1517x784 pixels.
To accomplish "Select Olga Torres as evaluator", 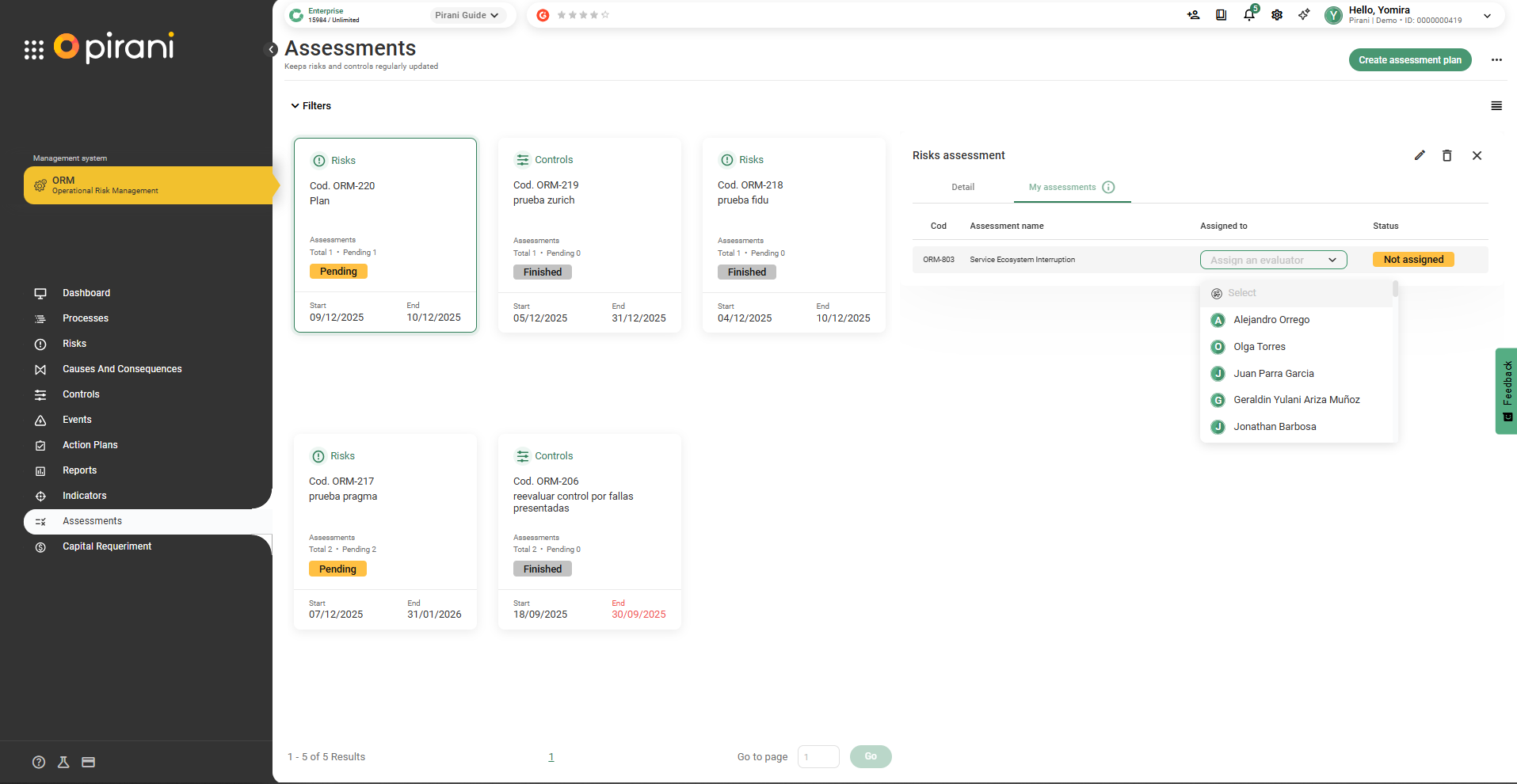I will click(x=1259, y=347).
